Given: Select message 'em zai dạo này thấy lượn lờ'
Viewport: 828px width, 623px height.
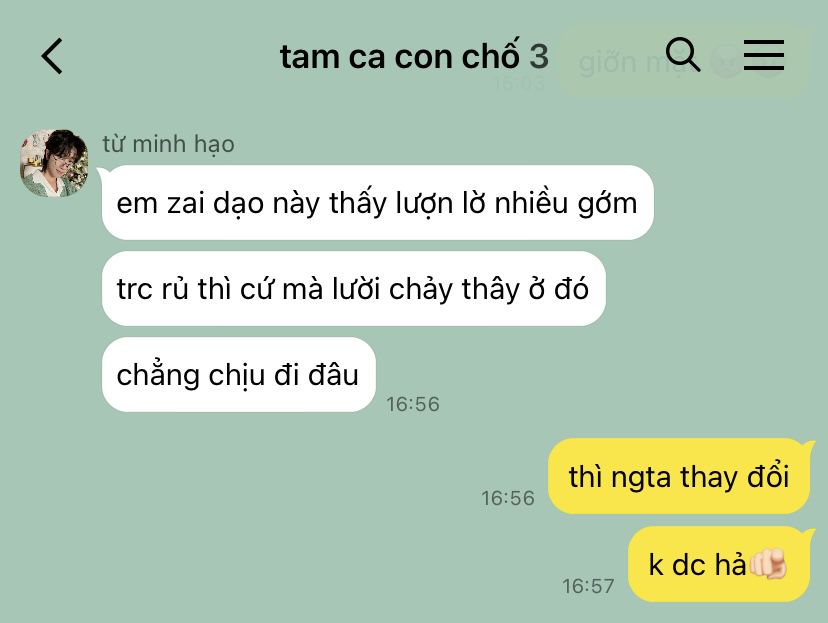Looking at the screenshot, I should tap(378, 203).
